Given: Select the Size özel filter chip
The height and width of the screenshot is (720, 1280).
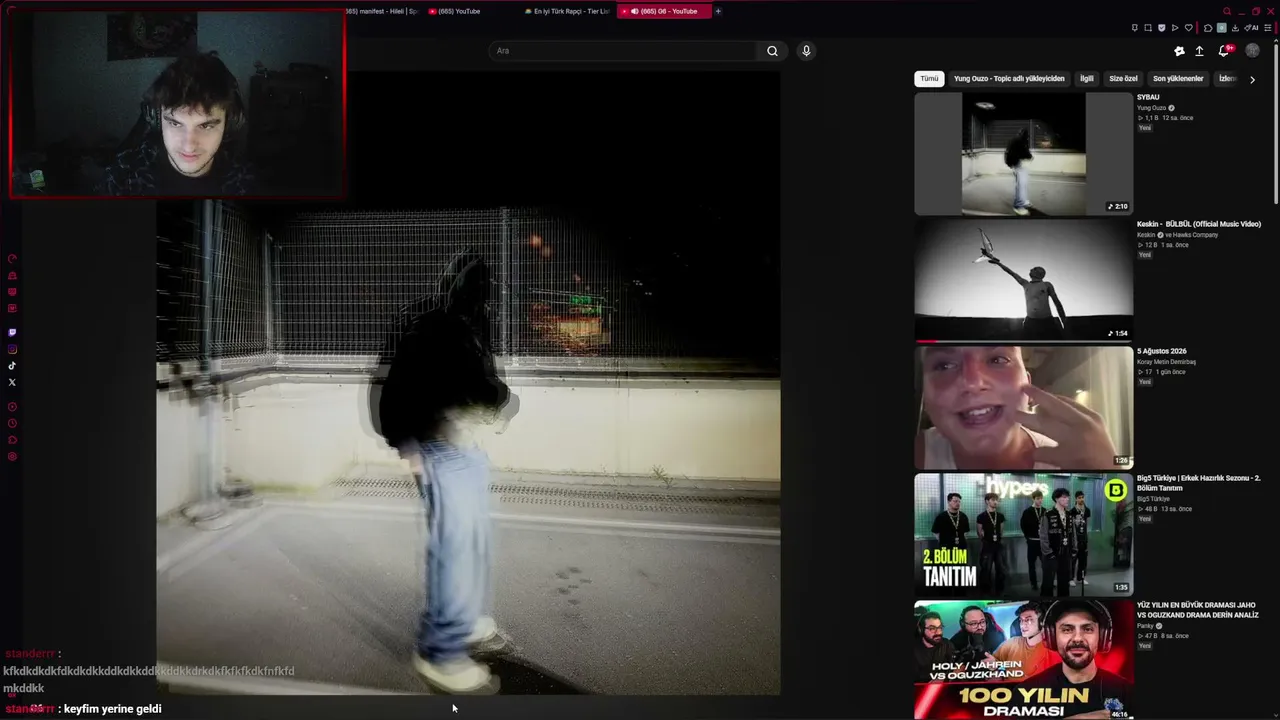Looking at the screenshot, I should click(1123, 78).
